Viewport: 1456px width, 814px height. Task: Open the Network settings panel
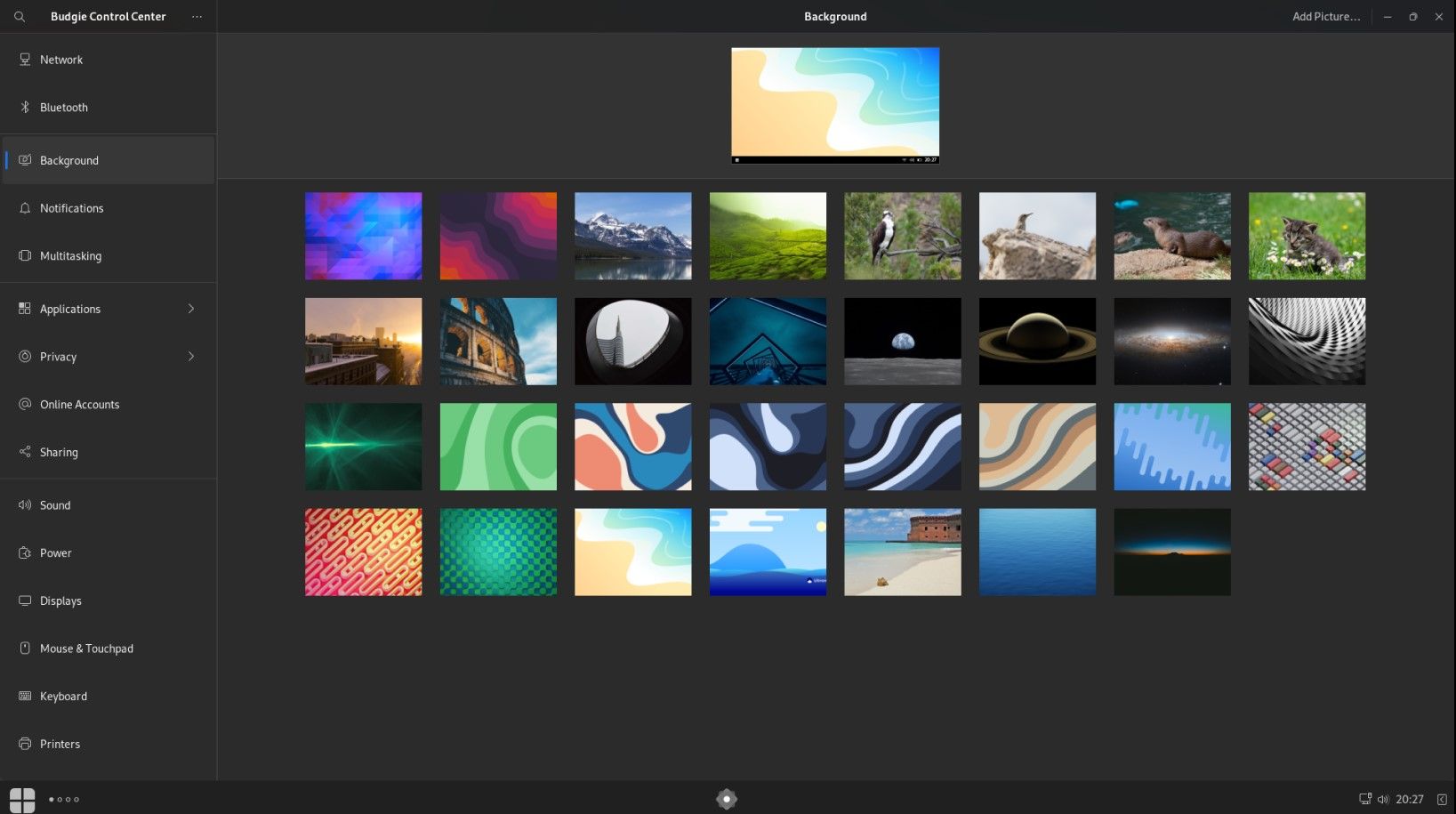[x=61, y=60]
